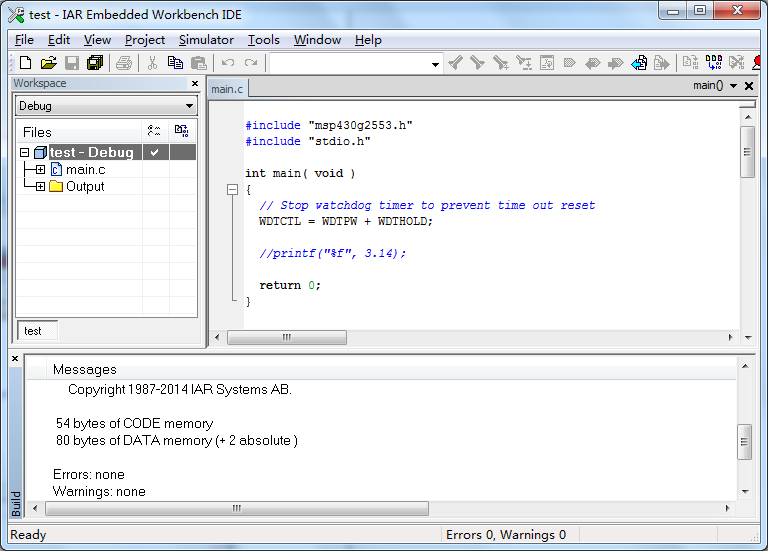Click the Paste clipboard icon
Image resolution: width=768 pixels, height=551 pixels.
pos(198,63)
